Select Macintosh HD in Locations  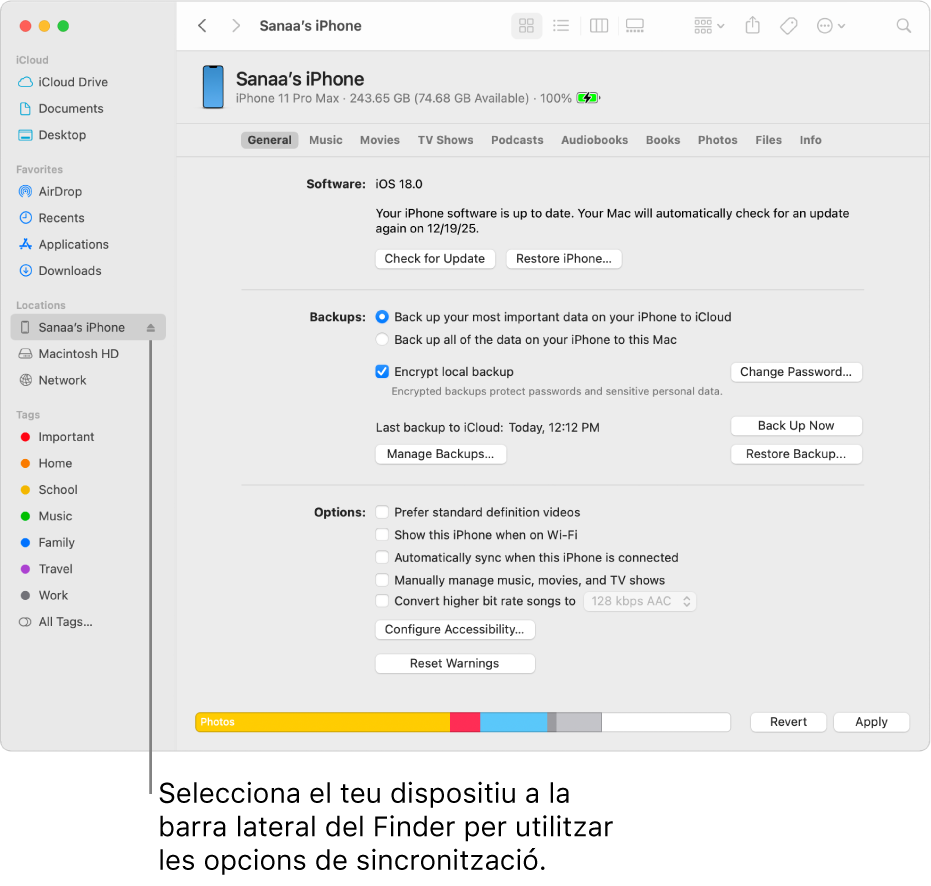click(68, 354)
